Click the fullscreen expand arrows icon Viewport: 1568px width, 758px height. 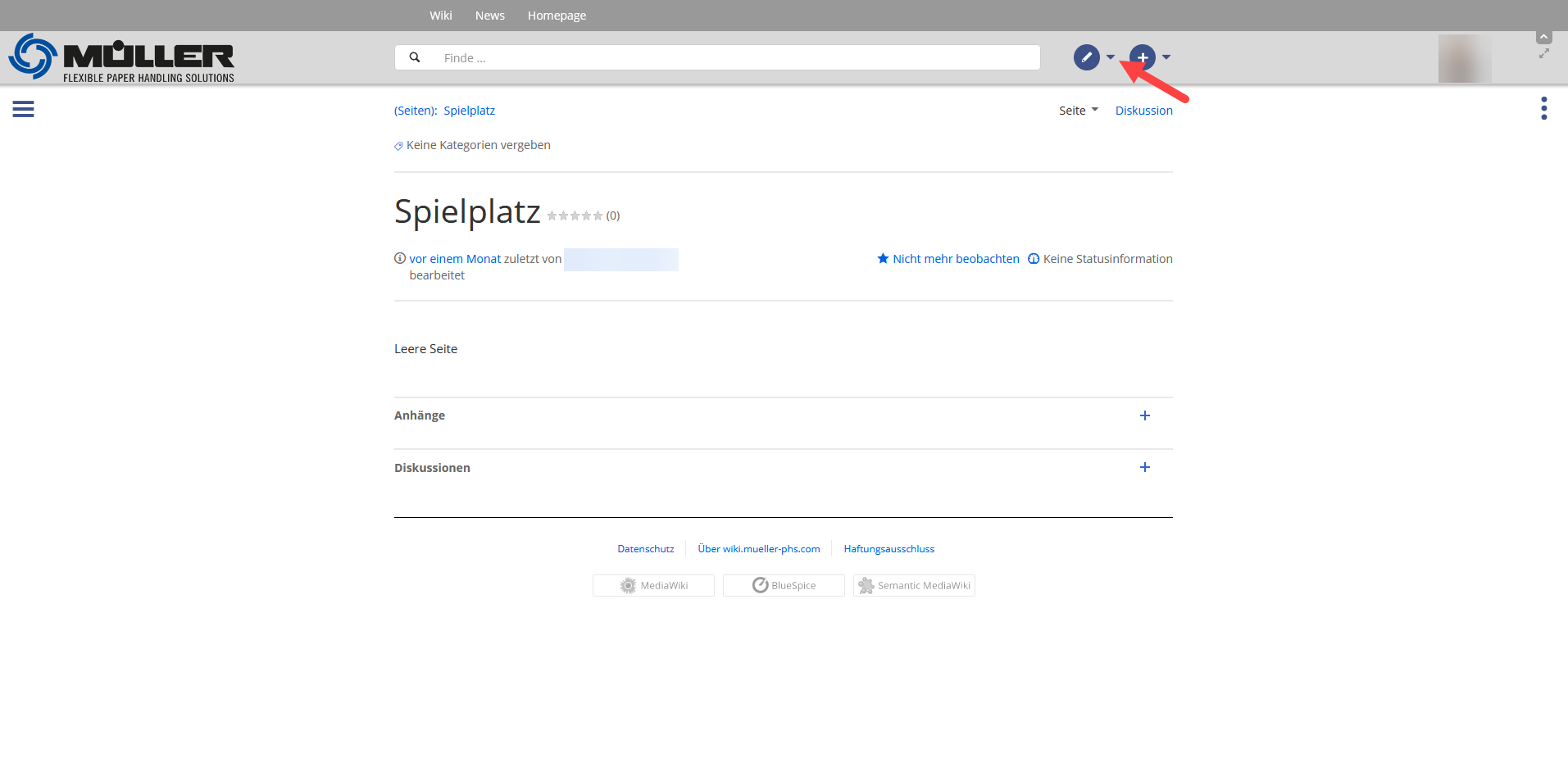(1543, 54)
